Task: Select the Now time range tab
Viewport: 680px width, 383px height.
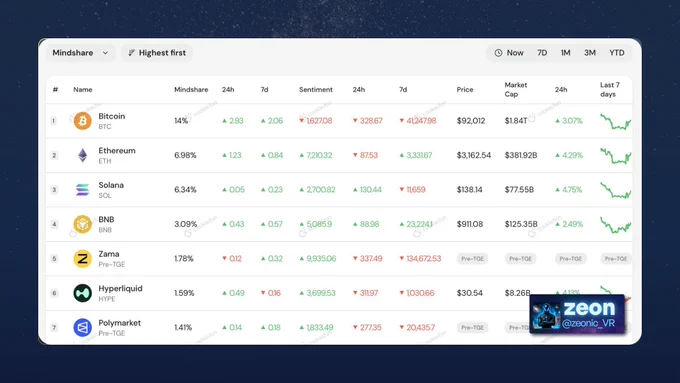Action: [x=509, y=53]
